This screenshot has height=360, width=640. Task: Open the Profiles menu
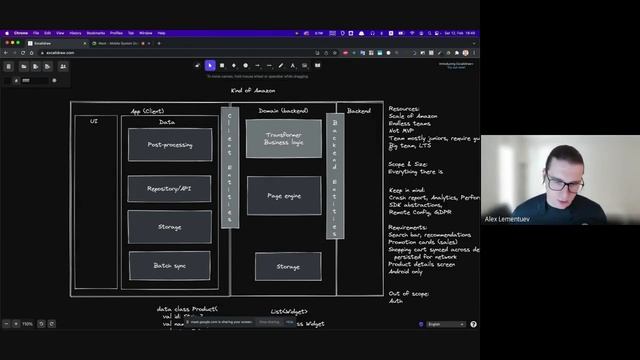click(116, 33)
